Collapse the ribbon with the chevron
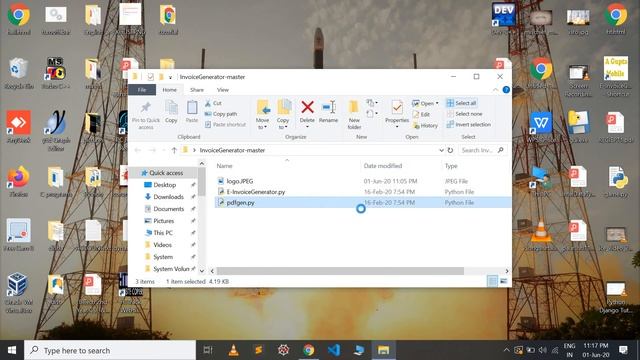Image resolution: width=640 pixels, height=360 pixels. (x=496, y=90)
